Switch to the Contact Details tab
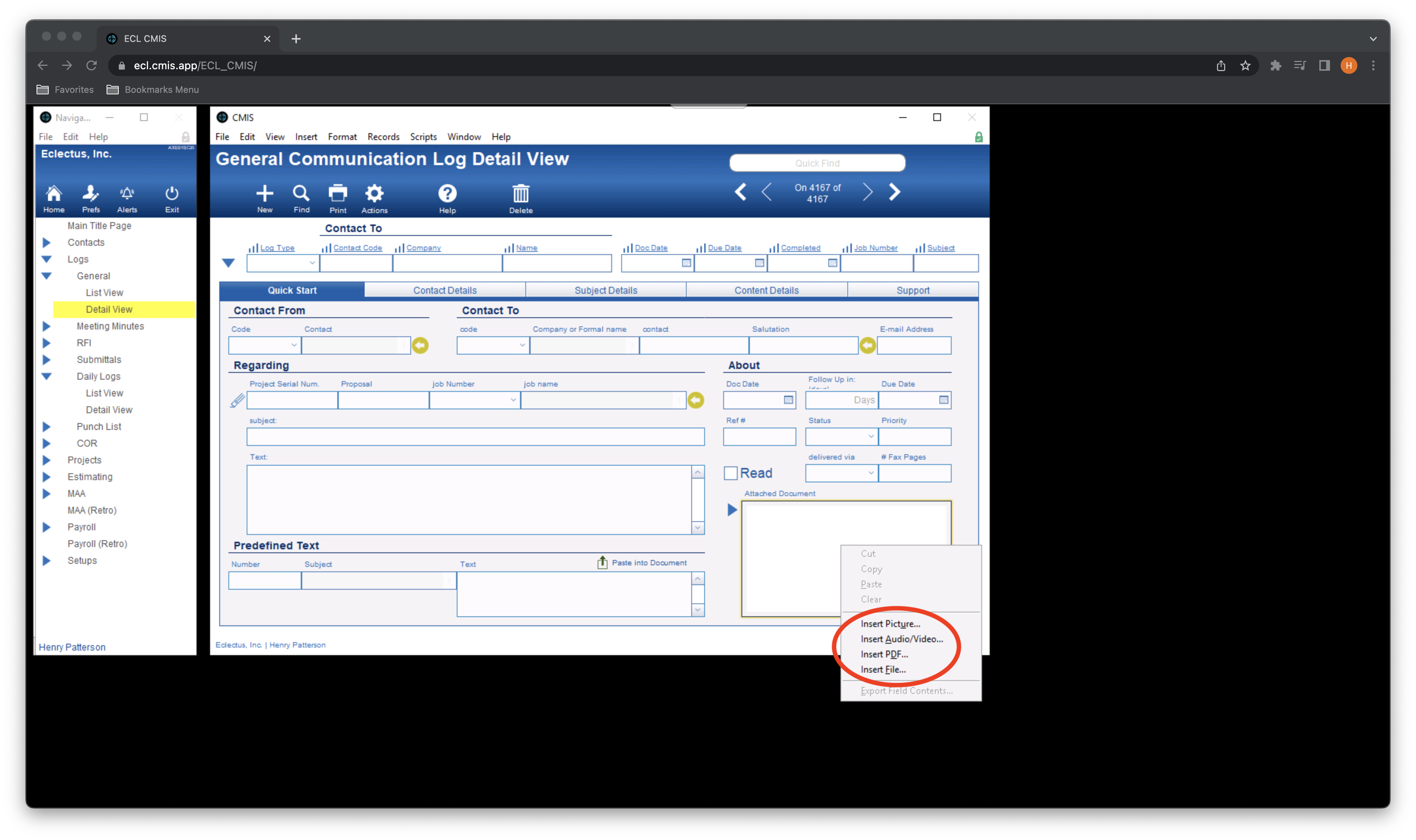This screenshot has width=1416, height=840. (445, 290)
